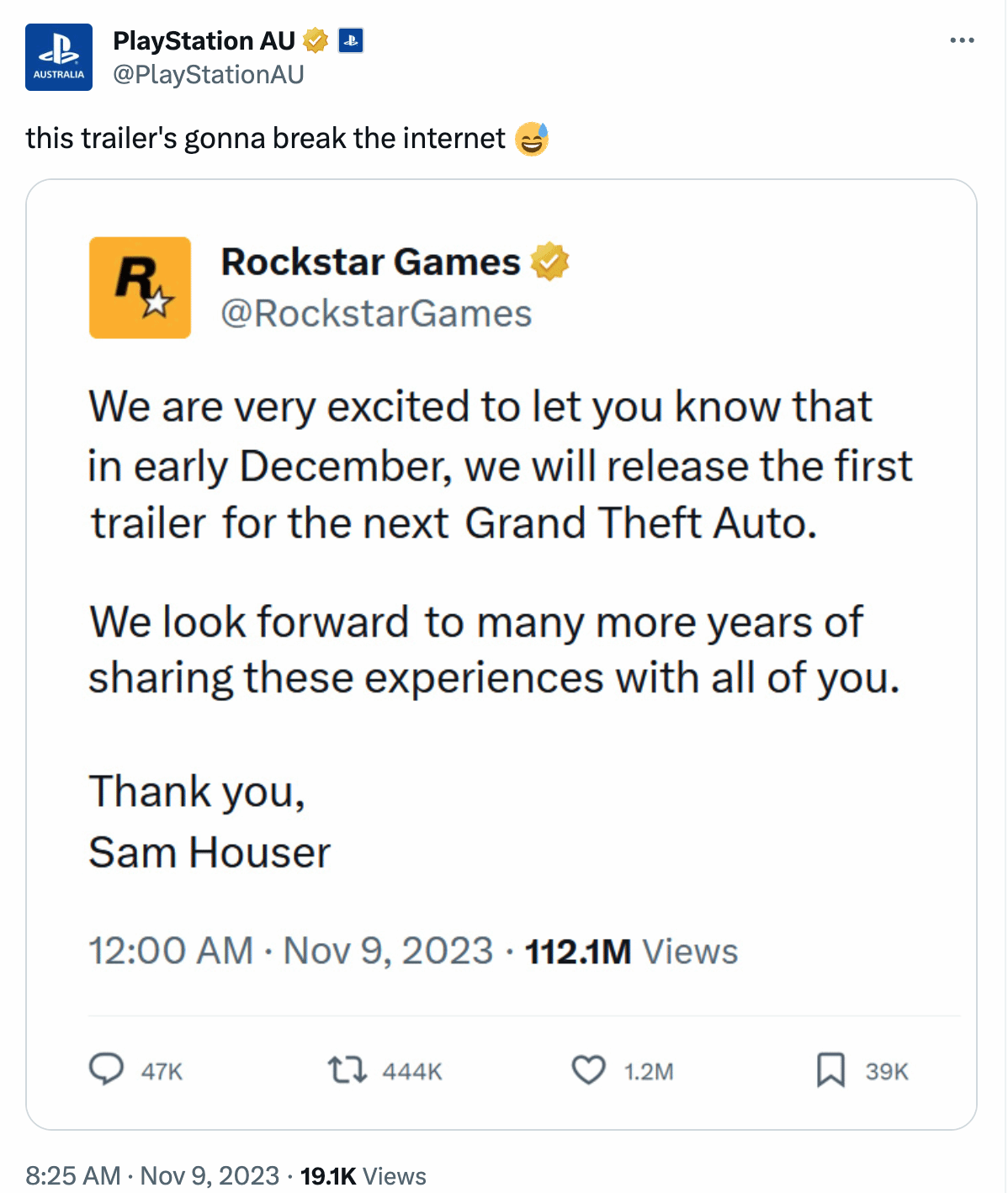The width and height of the screenshot is (1008, 1193).
Task: Bookmark the quoted post
Action: point(830,1070)
